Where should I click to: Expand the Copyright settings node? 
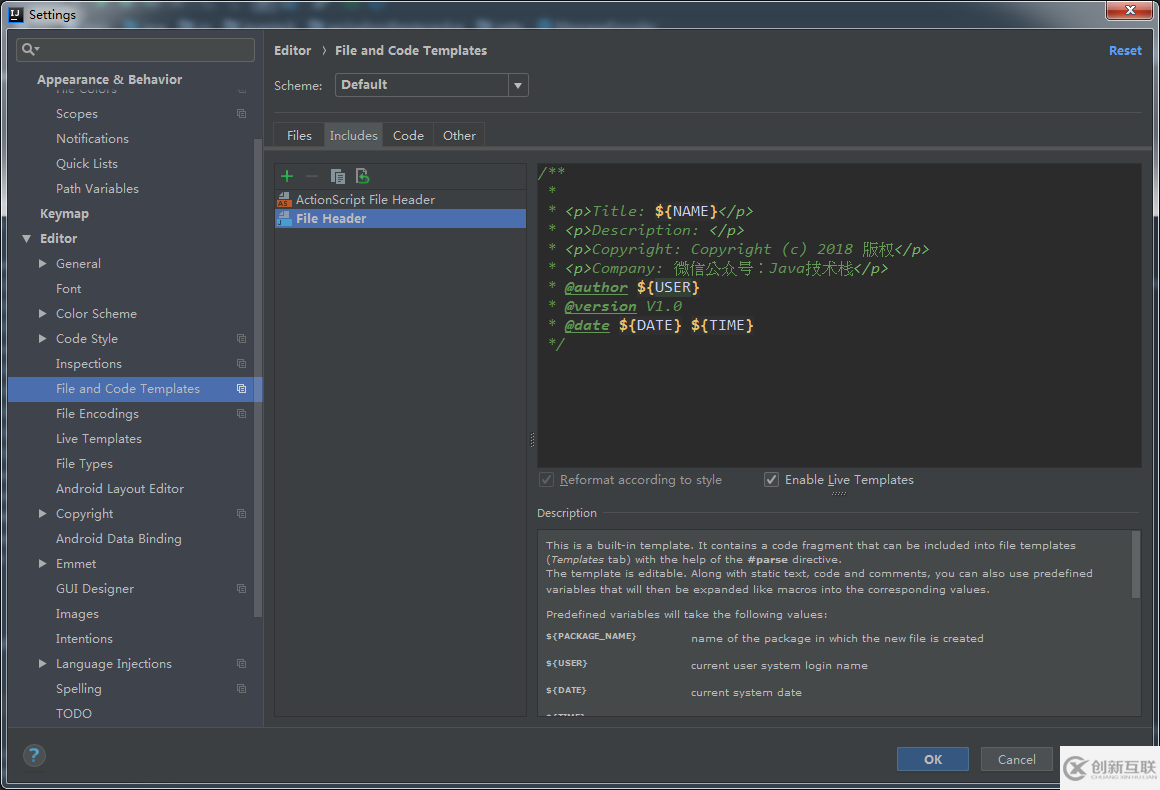42,514
